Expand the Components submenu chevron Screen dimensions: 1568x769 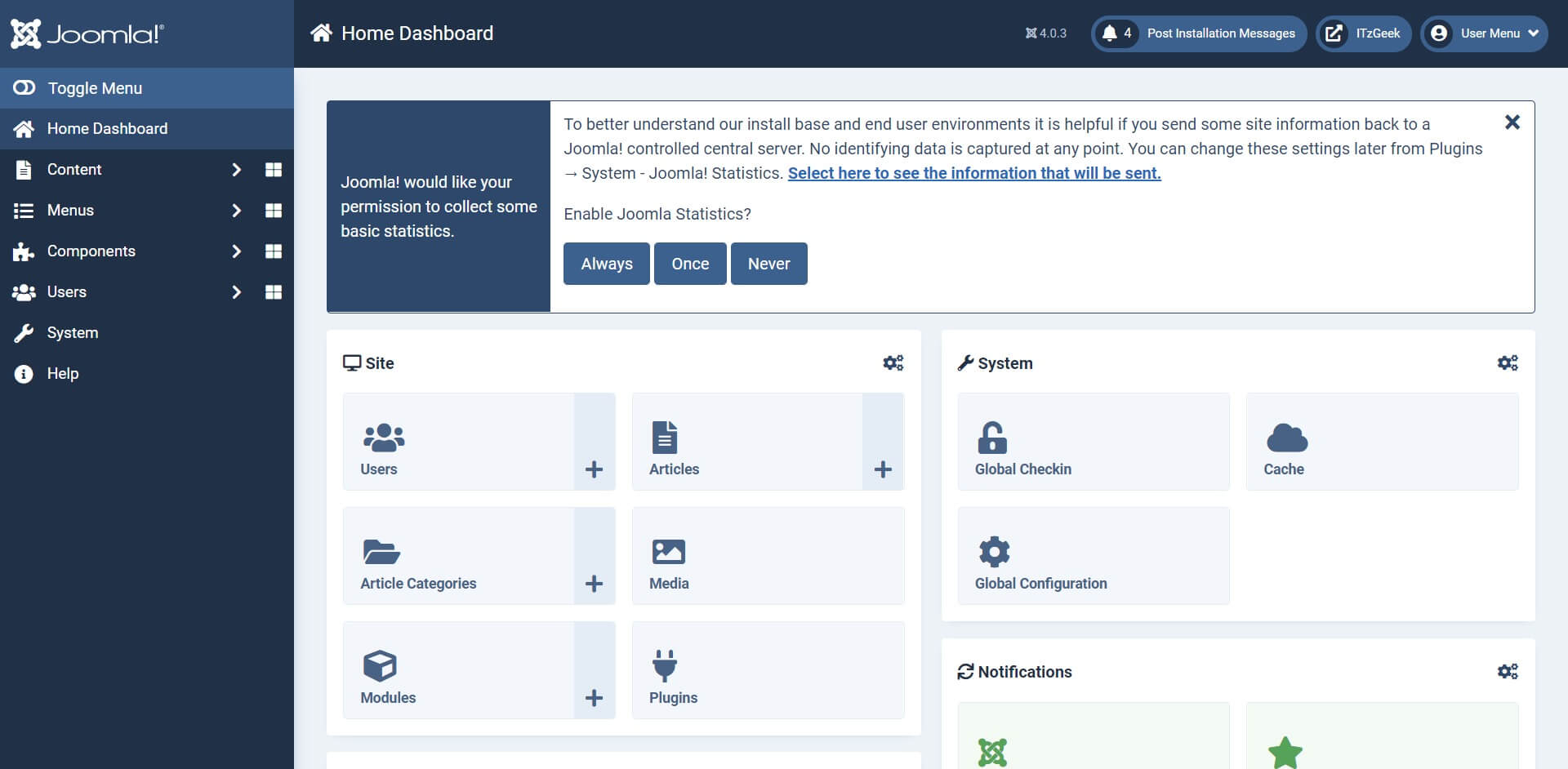click(236, 251)
